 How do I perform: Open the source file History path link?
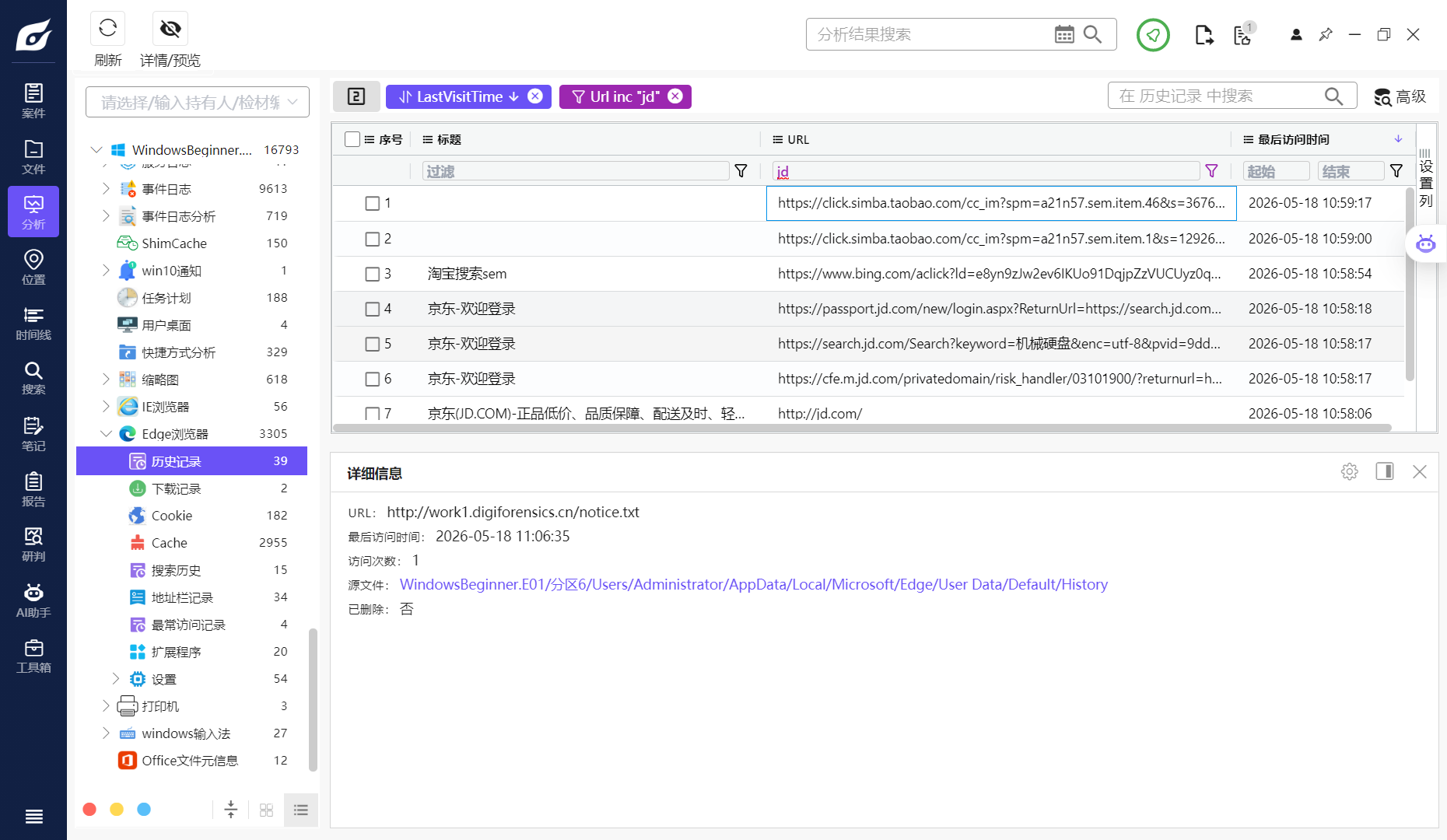pyautogui.click(x=753, y=584)
